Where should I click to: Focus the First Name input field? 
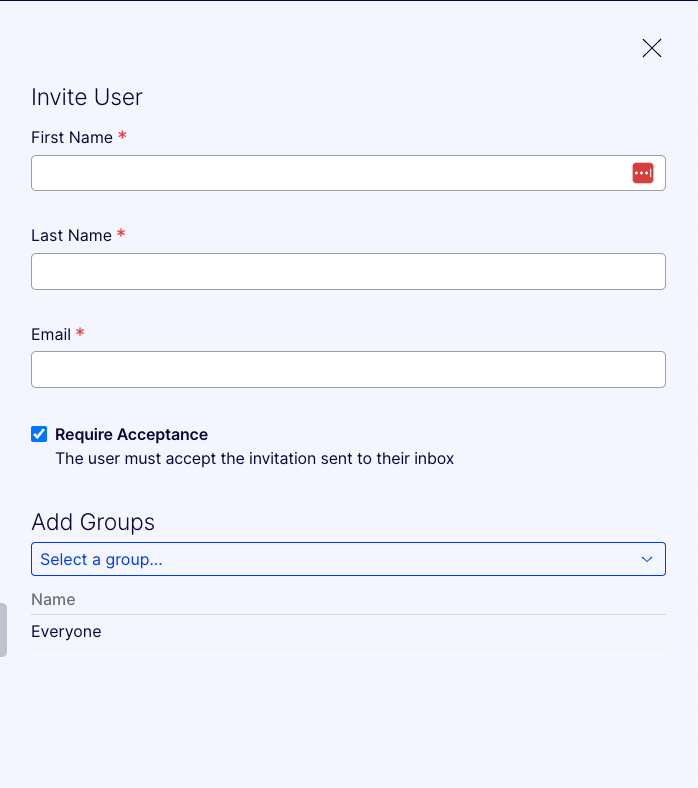point(348,173)
